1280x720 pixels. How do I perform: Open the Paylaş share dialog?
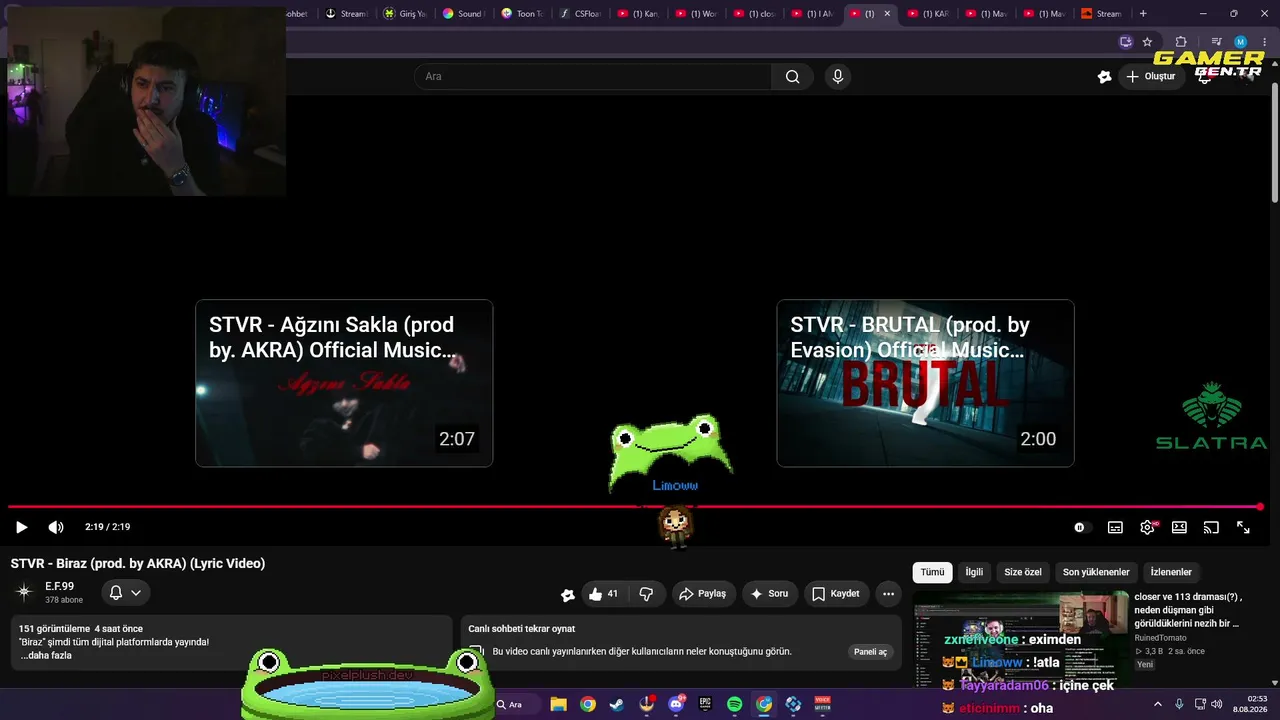coord(703,594)
